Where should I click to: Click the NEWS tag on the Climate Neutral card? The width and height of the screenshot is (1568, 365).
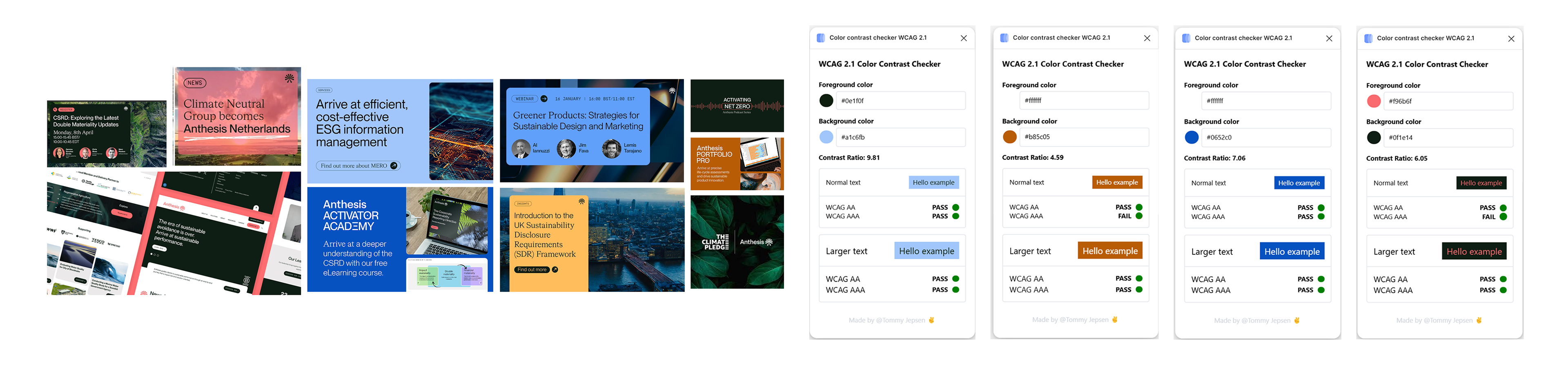point(195,83)
